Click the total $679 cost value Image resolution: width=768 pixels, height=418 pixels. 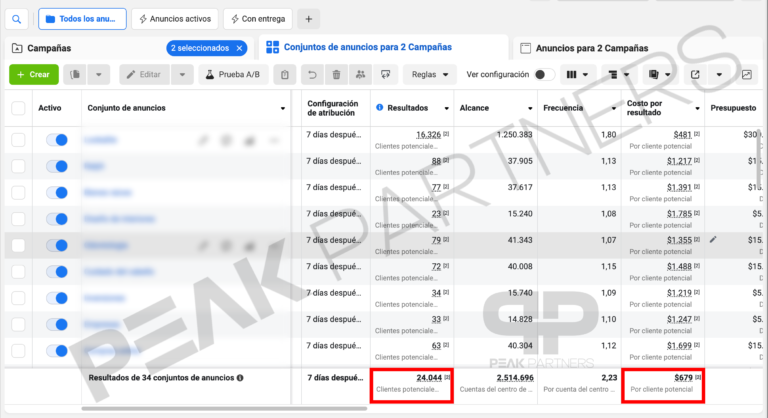(x=683, y=378)
